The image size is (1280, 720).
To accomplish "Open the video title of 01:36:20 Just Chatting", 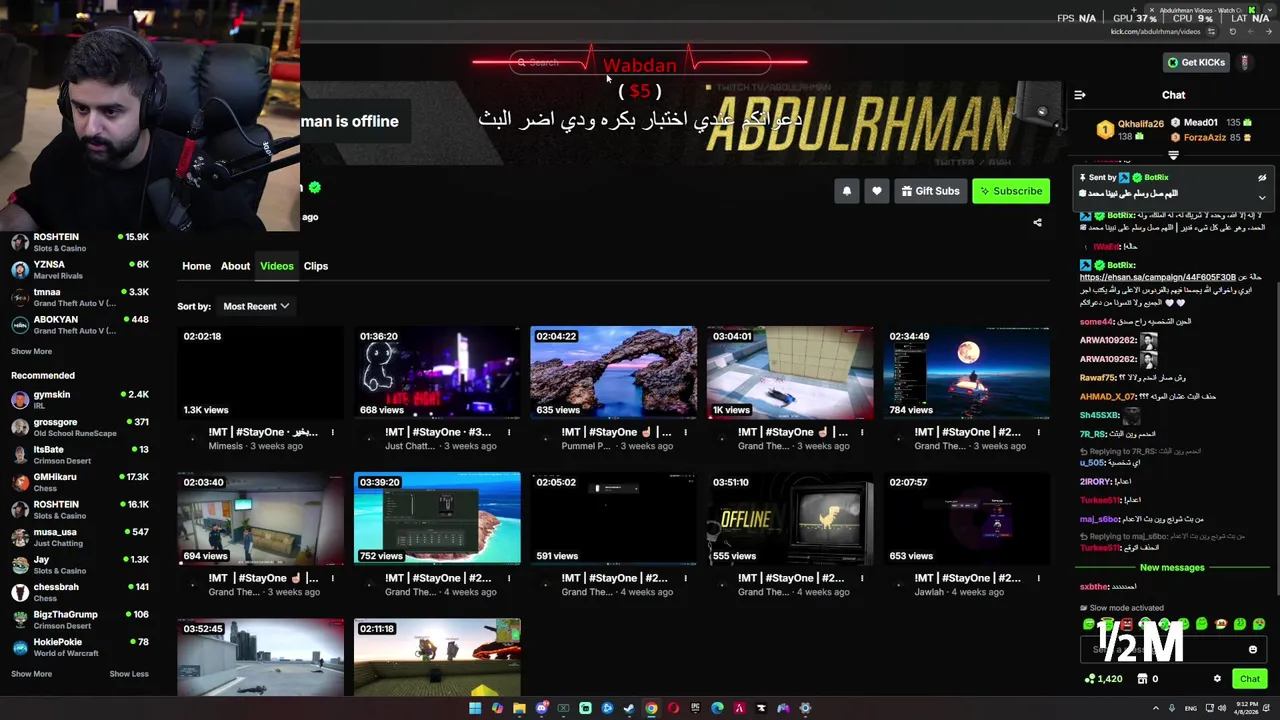I will tap(438, 432).
